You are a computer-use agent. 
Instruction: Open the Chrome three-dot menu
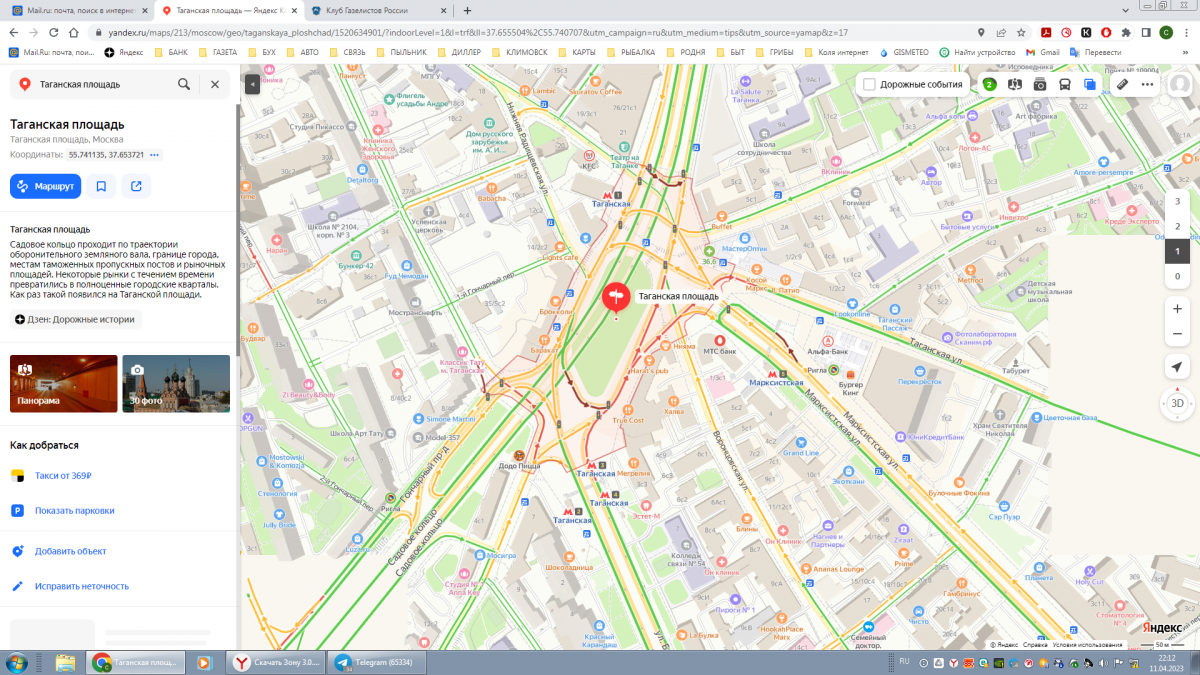[1187, 32]
